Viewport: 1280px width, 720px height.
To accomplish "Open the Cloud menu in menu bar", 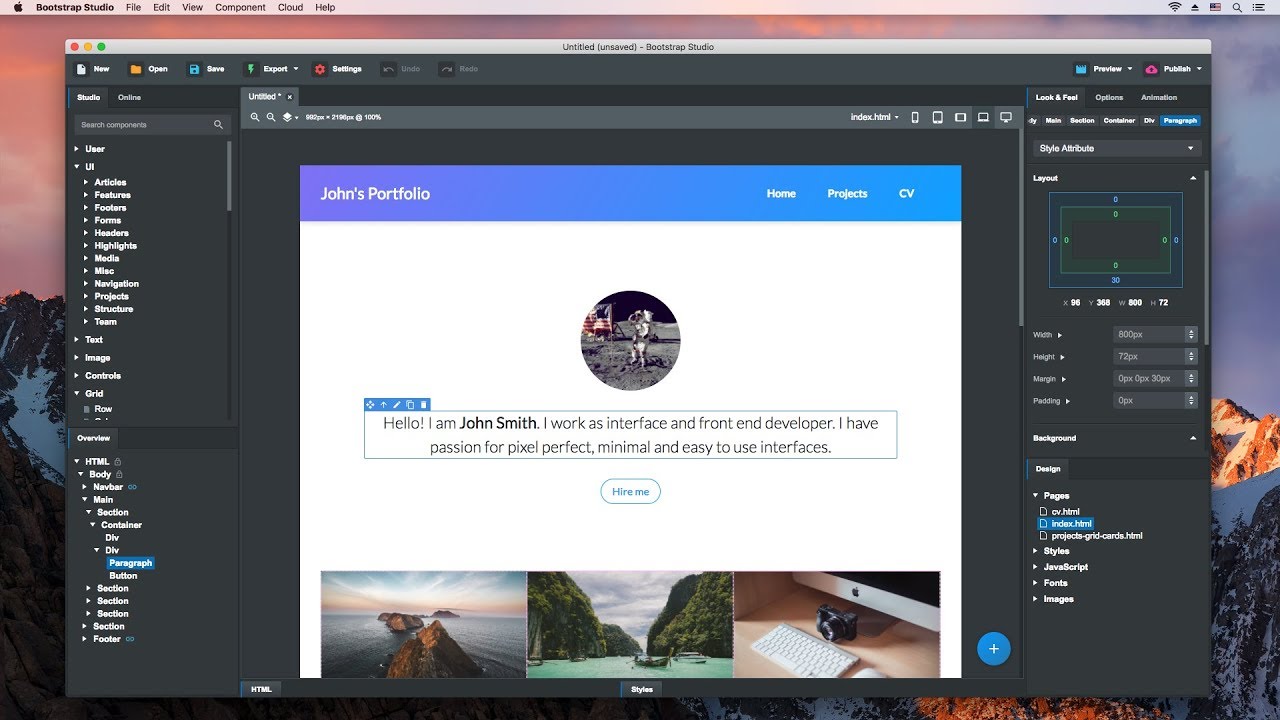I will (x=290, y=7).
